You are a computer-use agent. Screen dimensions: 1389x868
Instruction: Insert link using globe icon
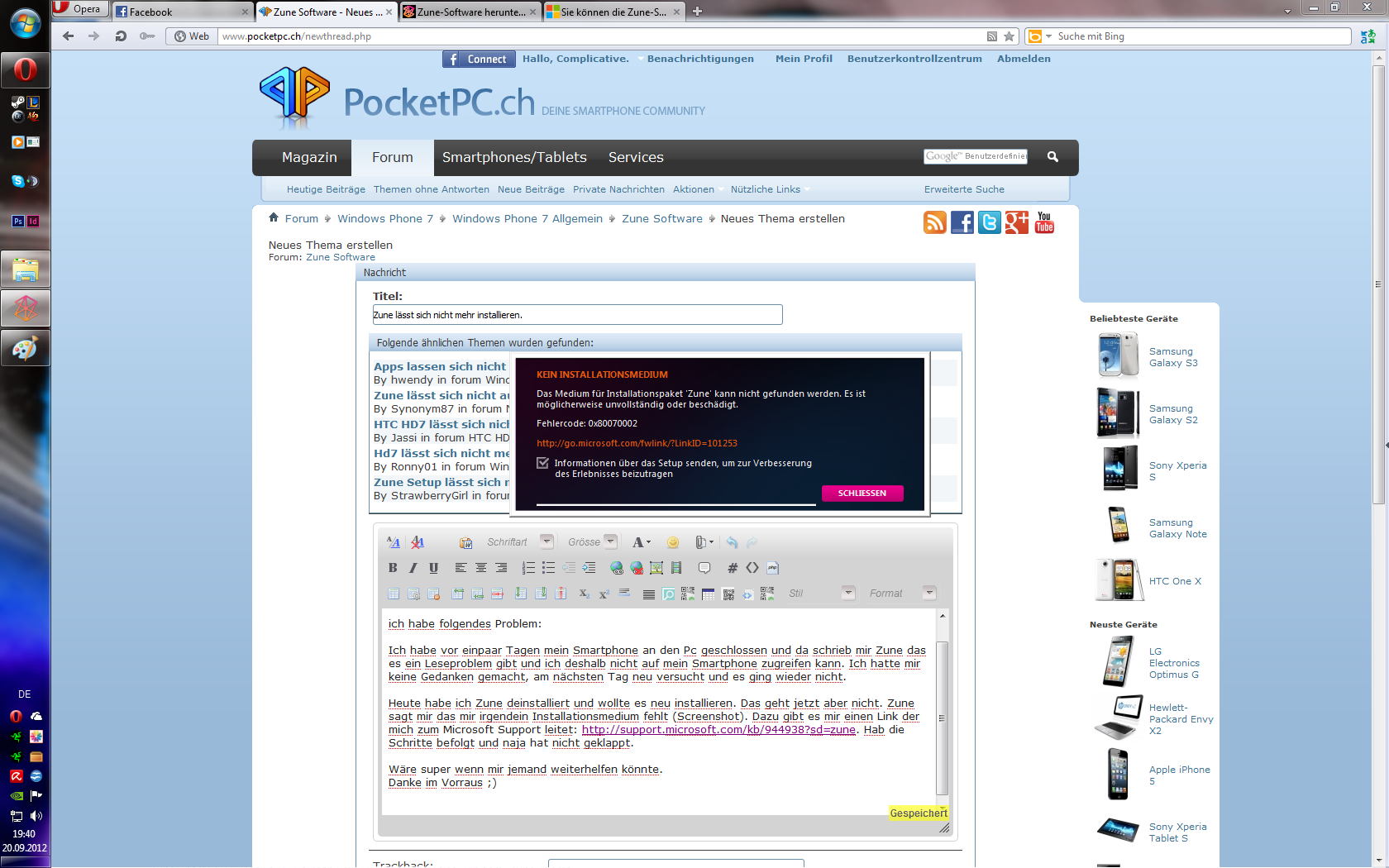click(x=617, y=568)
